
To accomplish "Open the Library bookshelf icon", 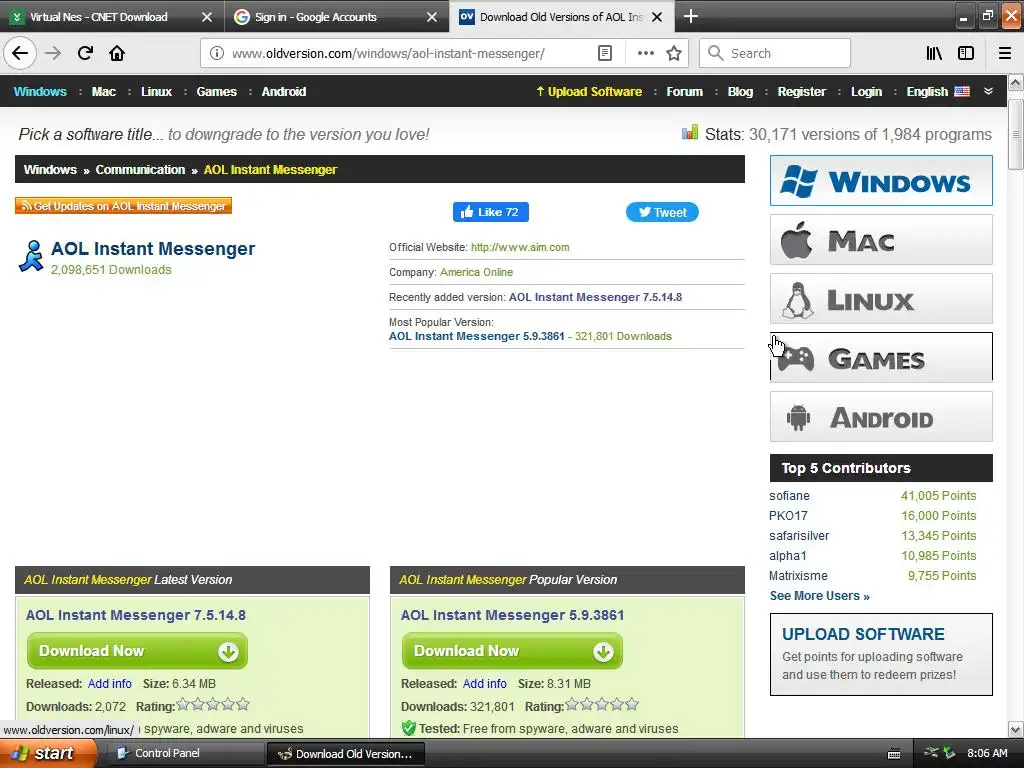I will pyautogui.click(x=934, y=54).
